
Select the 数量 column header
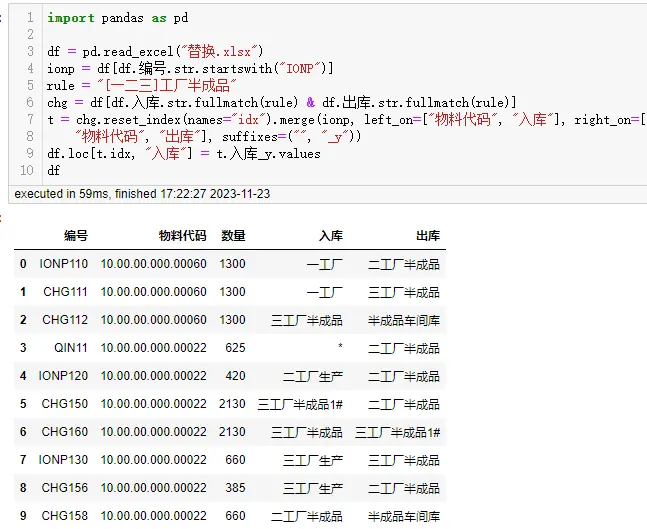[x=233, y=235]
